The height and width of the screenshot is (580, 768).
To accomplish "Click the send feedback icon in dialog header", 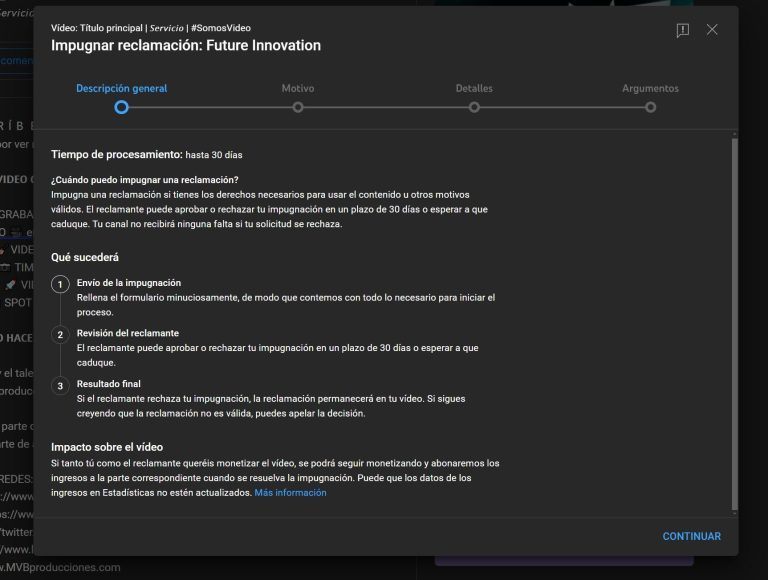I will pyautogui.click(x=683, y=30).
